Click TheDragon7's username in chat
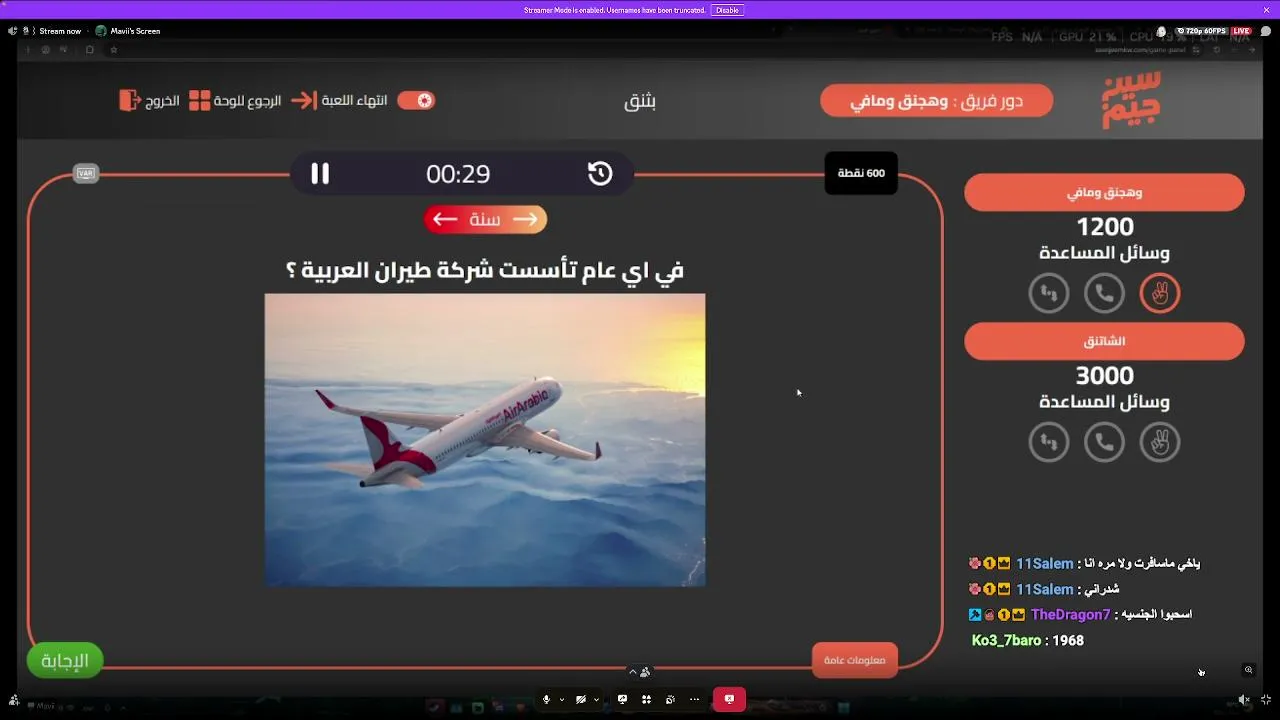 [x=1071, y=614]
